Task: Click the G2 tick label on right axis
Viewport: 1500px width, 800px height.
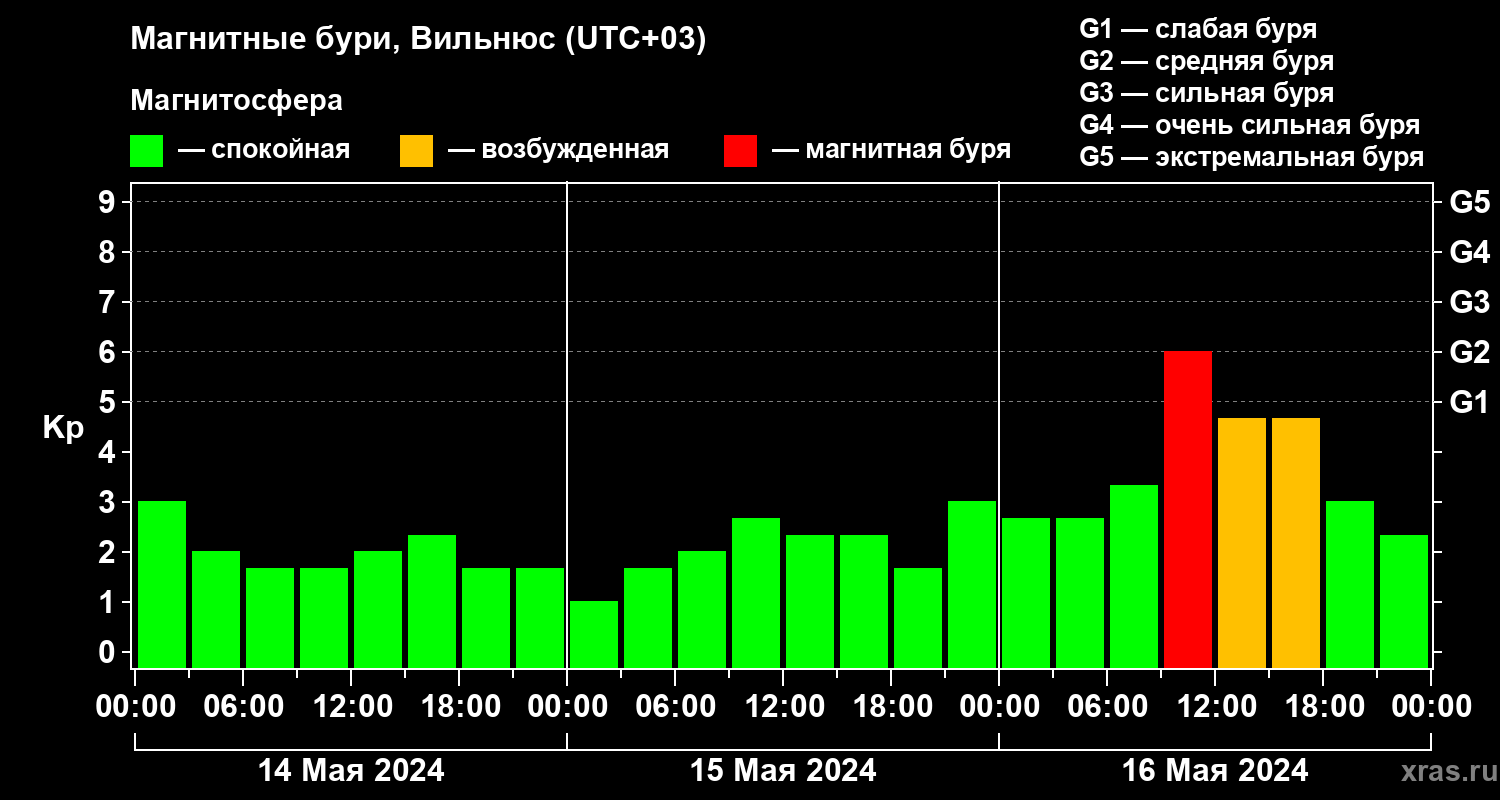Action: coord(1469,352)
